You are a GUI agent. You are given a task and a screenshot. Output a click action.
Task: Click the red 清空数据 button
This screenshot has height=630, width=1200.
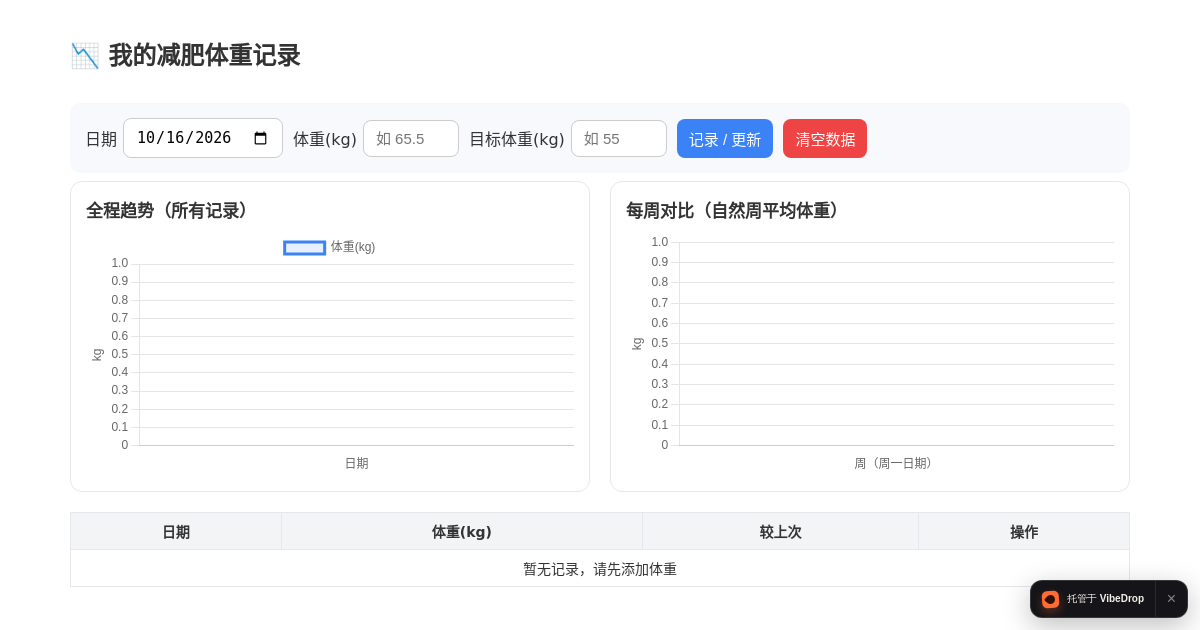[825, 139]
